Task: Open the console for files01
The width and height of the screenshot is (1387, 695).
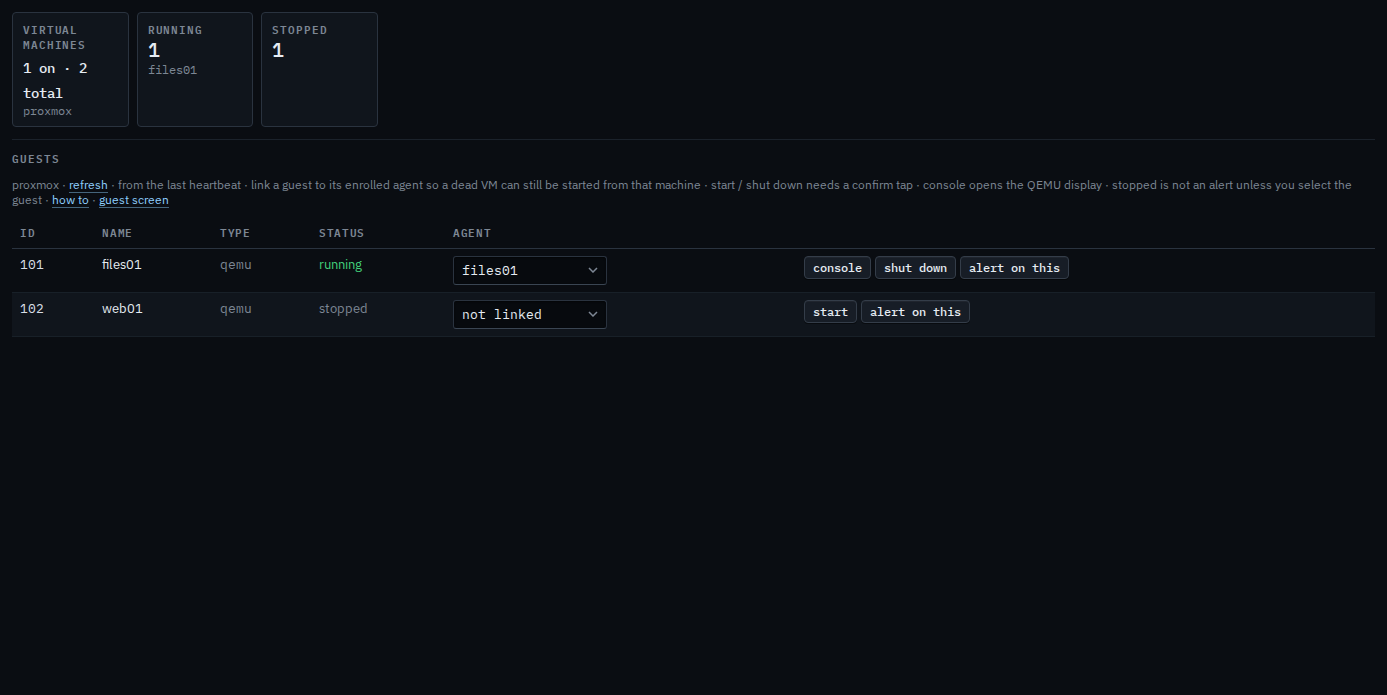Action: tap(837, 268)
